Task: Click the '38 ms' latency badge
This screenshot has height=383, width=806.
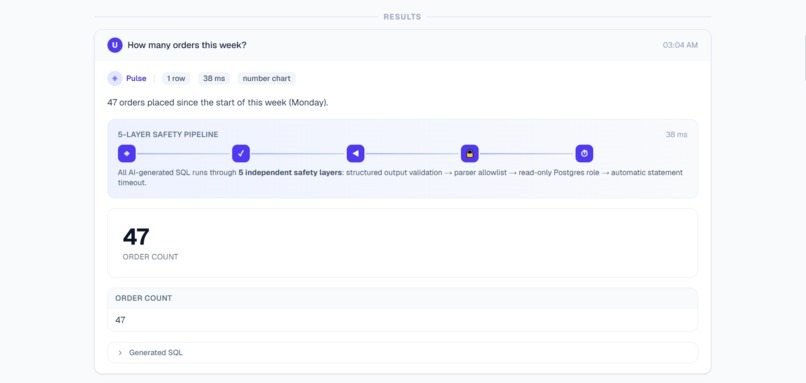Action: coord(214,79)
